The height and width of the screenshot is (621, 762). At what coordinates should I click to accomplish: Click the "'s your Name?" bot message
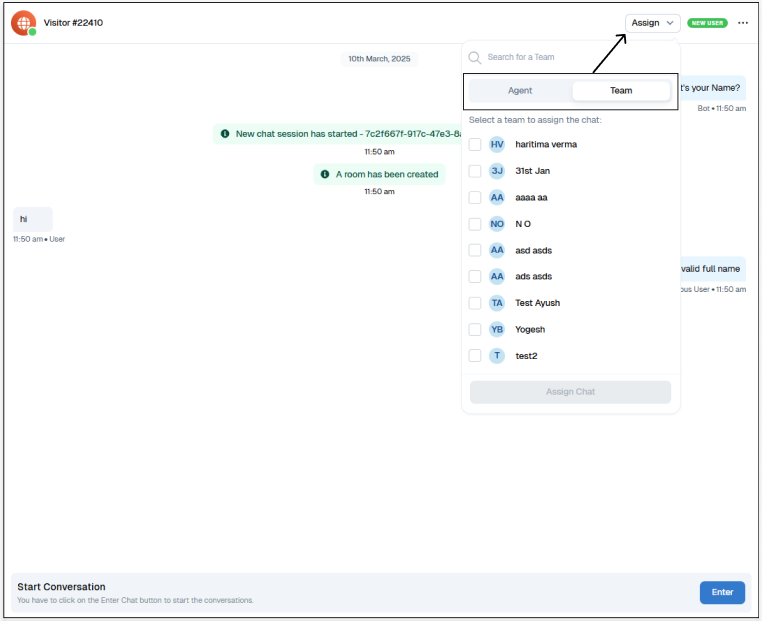[712, 88]
